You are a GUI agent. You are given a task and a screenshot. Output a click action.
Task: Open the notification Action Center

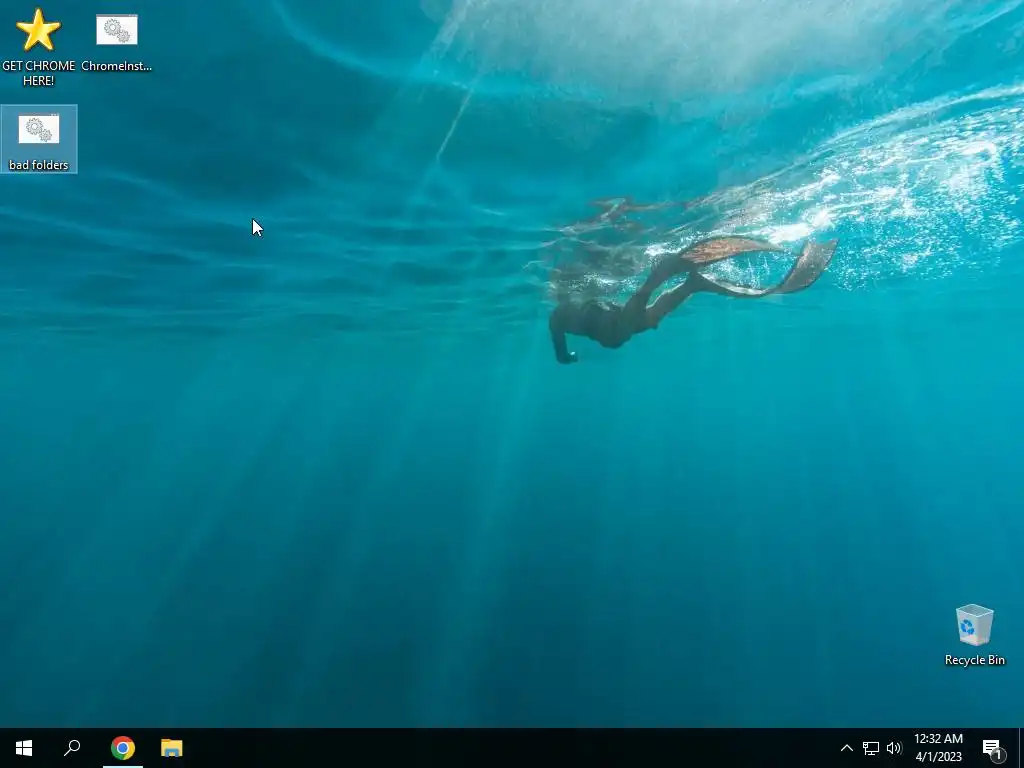point(993,748)
